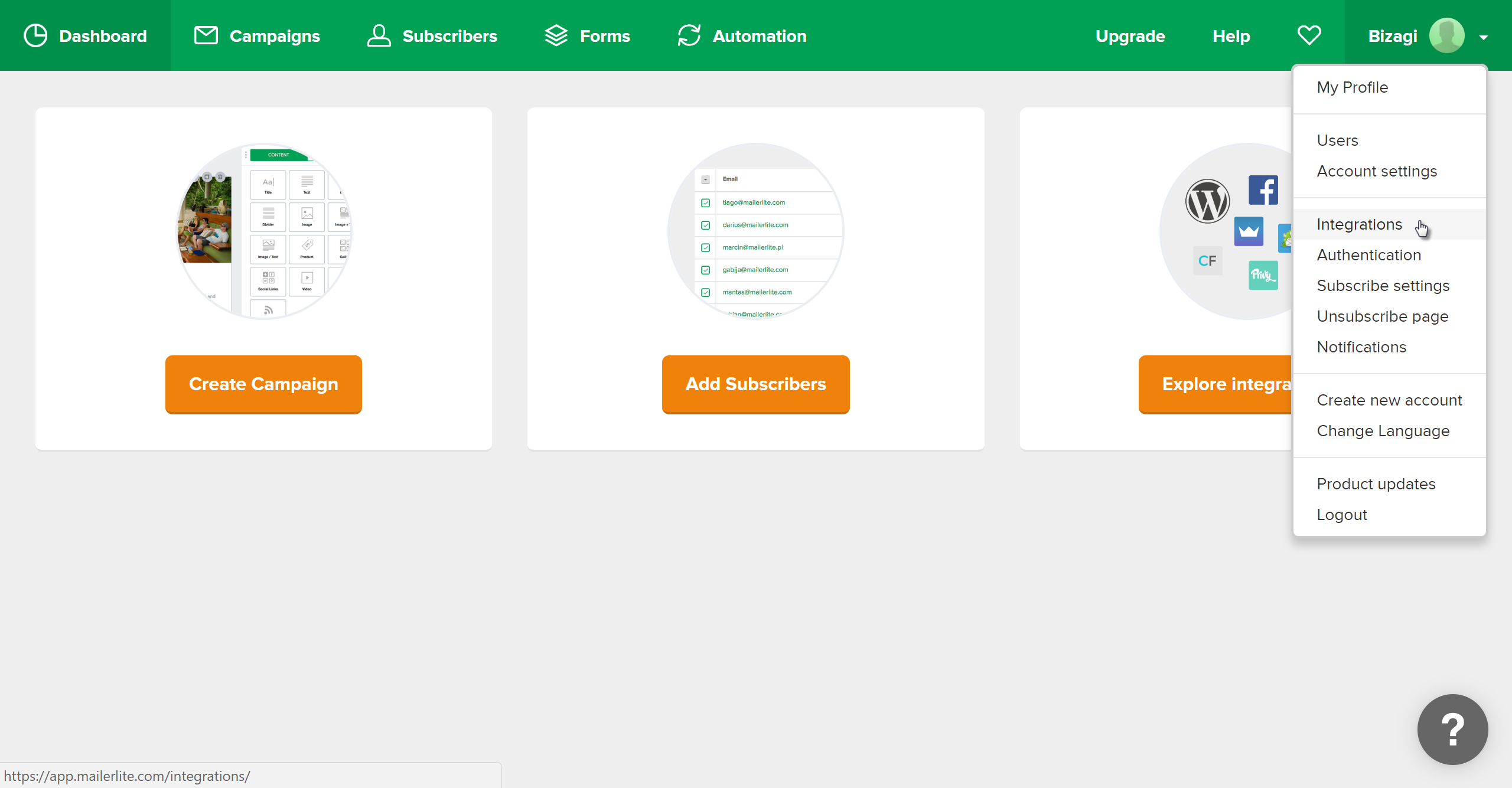1512x788 pixels.
Task: Open Notifications from the account menu
Action: [1361, 347]
